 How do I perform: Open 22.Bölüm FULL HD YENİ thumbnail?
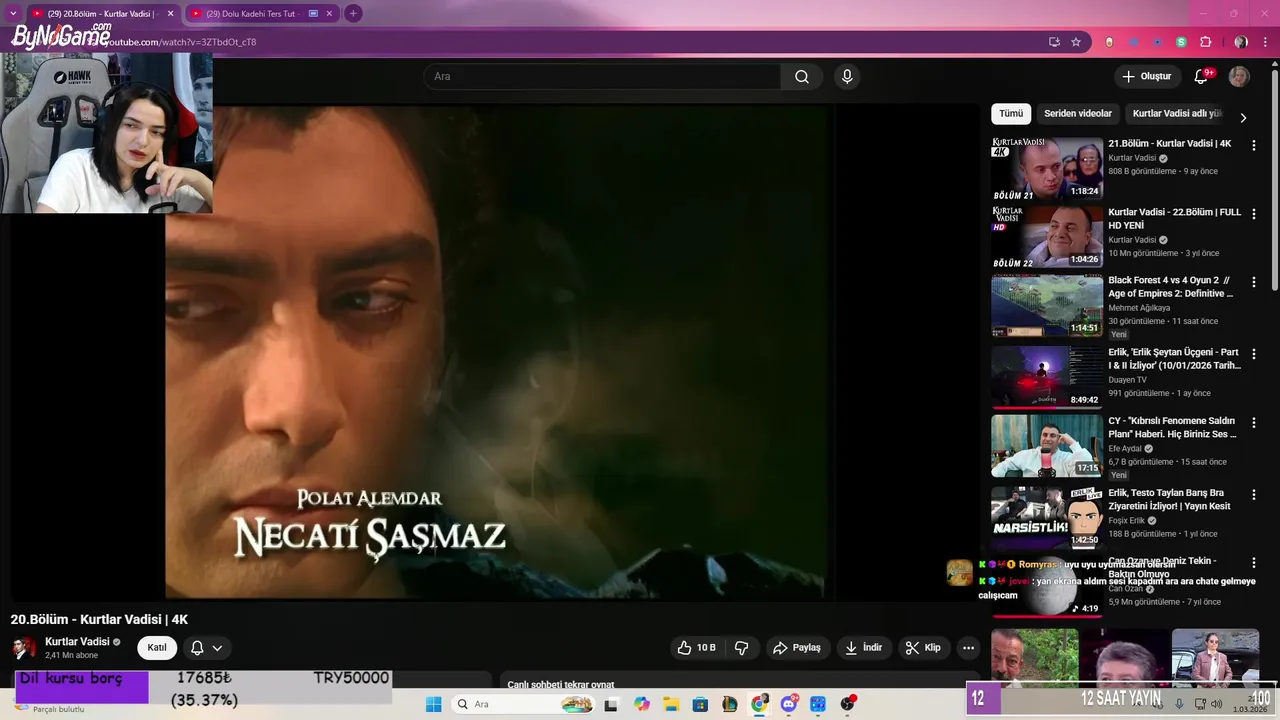point(1047,237)
